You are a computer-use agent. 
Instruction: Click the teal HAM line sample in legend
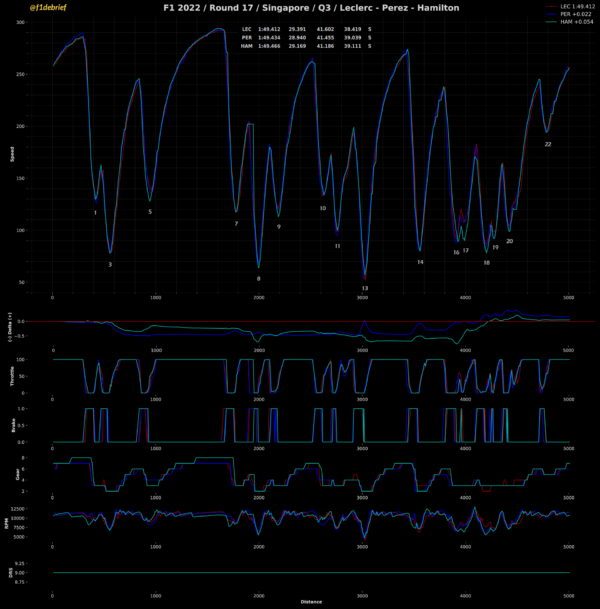click(x=551, y=22)
